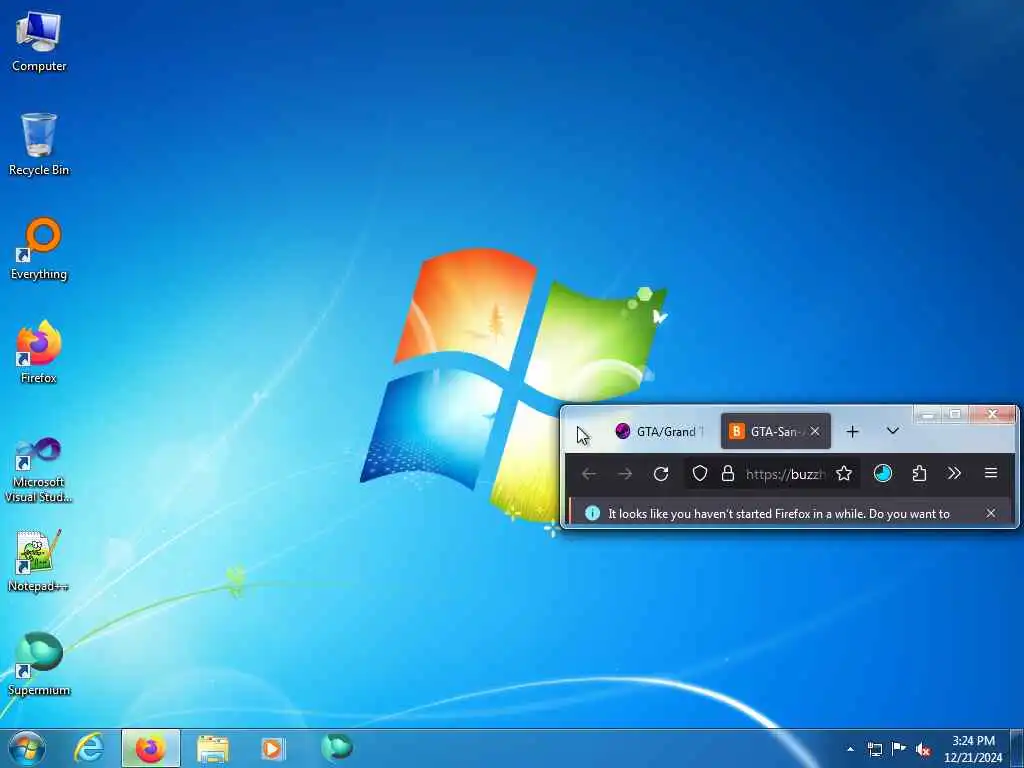Screen dimensions: 1024x768
Task: Open the taskbar clock showing 3:24 PM
Action: coord(973,749)
